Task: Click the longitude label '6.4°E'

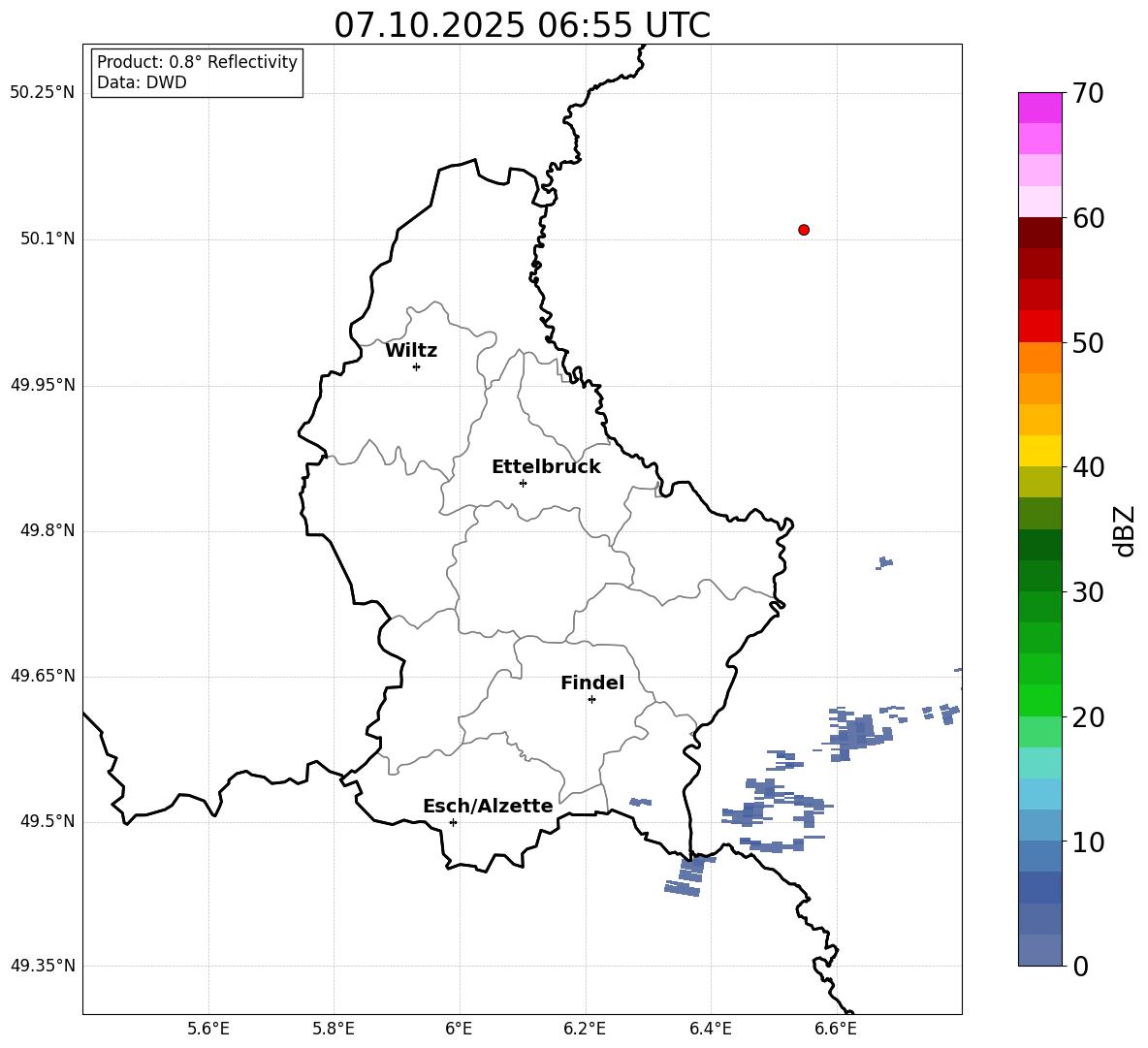Action: click(x=710, y=1029)
